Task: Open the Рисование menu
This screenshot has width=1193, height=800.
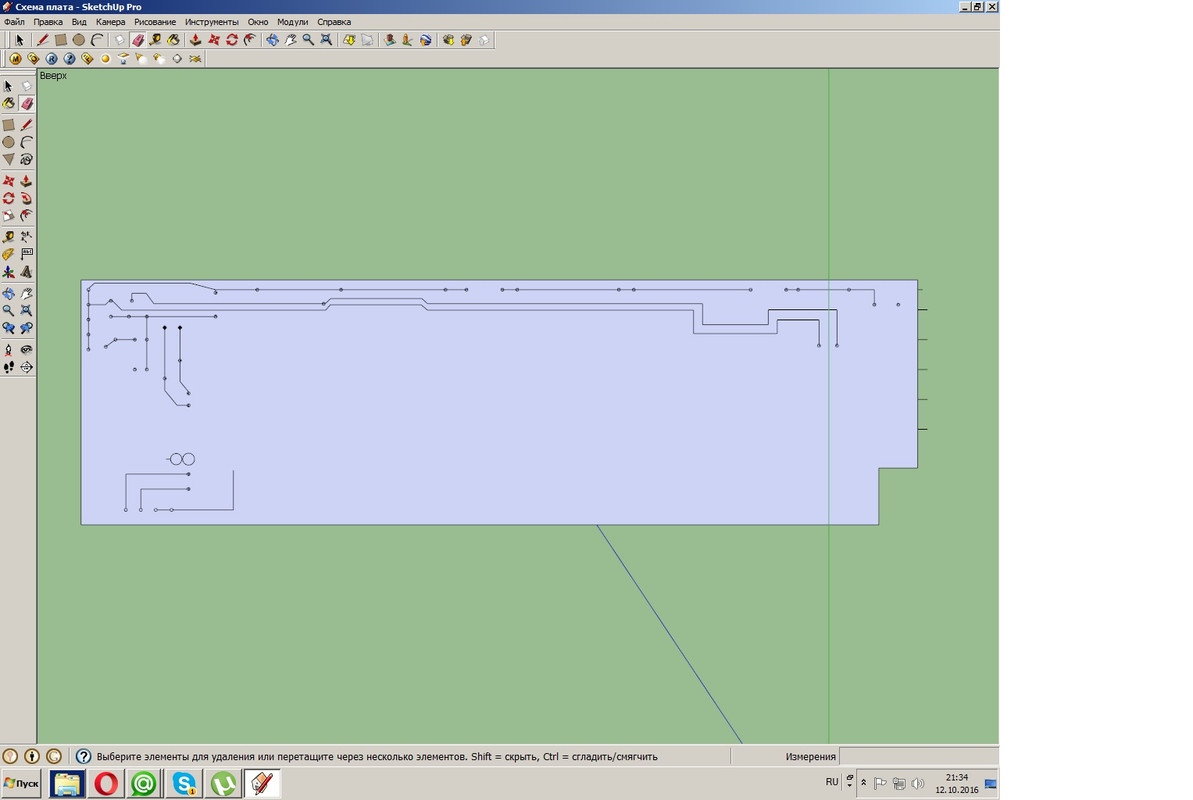Action: tap(155, 22)
